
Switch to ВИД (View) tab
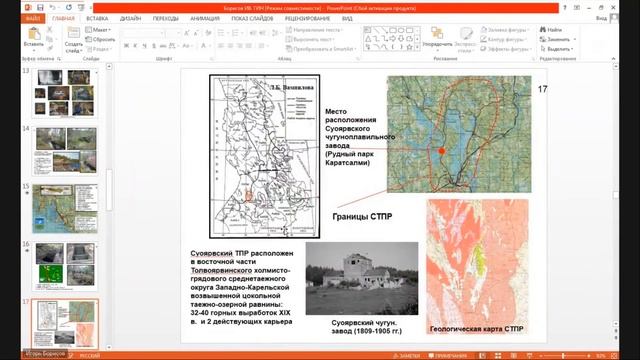[x=347, y=18]
